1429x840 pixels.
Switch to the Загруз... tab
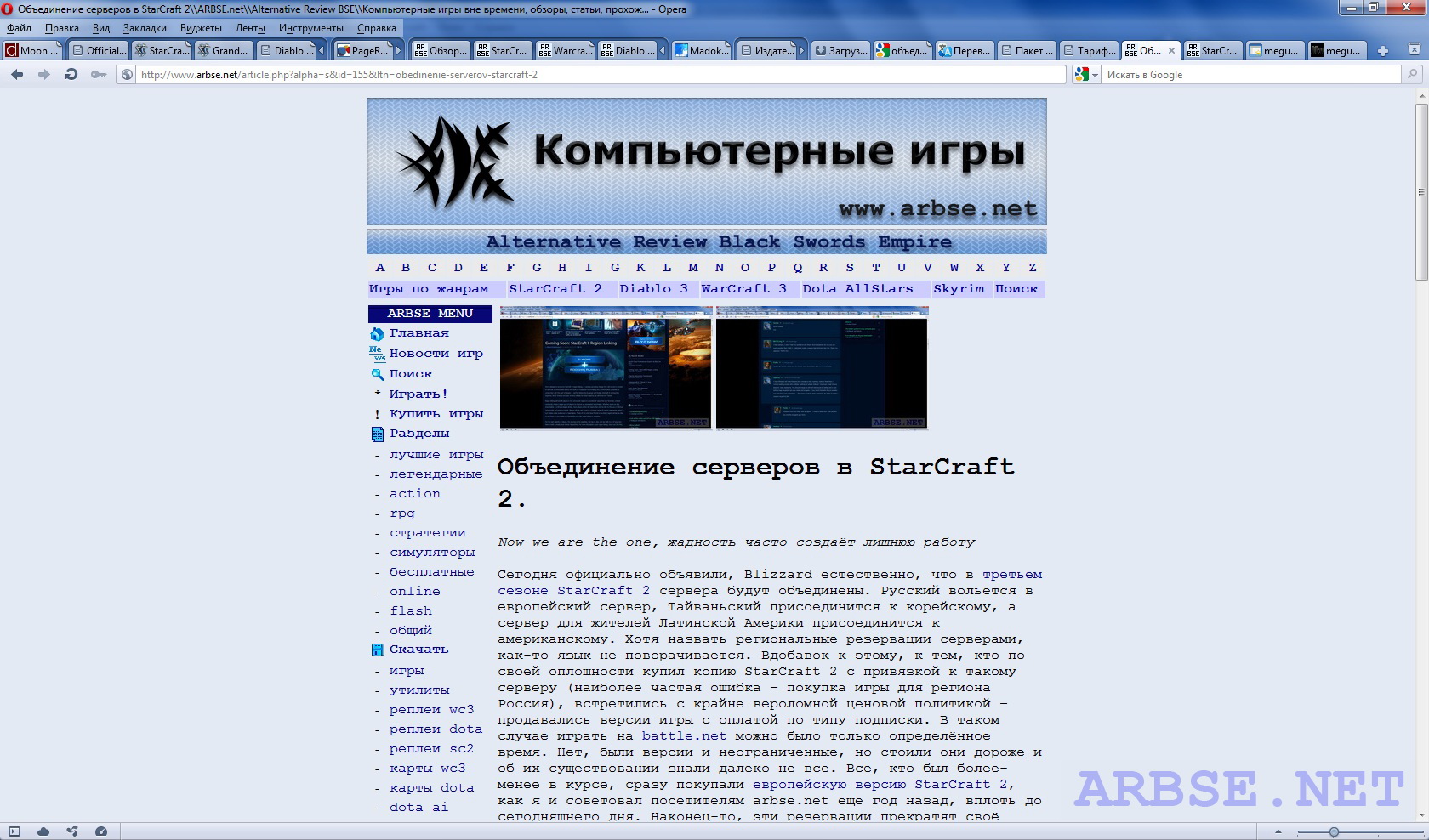click(840, 51)
